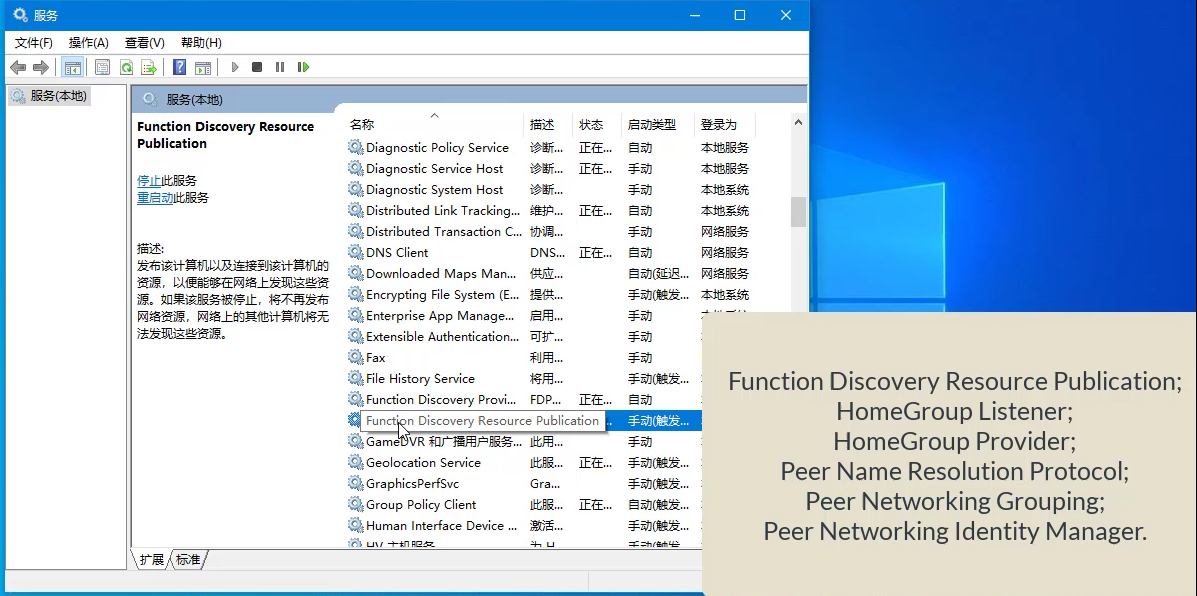Open the 操作(A) menu

coord(88,42)
